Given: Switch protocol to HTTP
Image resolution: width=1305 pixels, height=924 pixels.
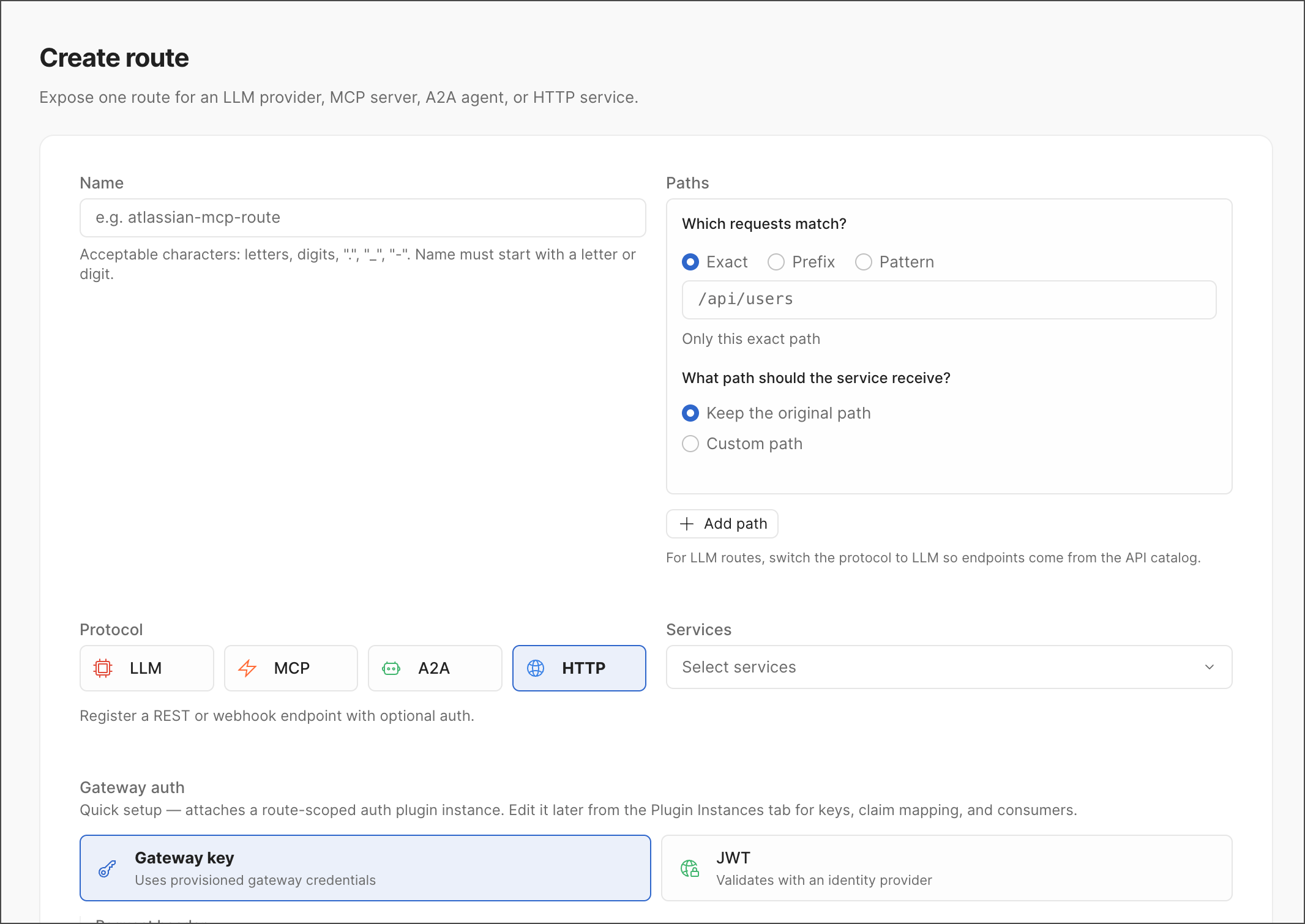Looking at the screenshot, I should point(579,668).
